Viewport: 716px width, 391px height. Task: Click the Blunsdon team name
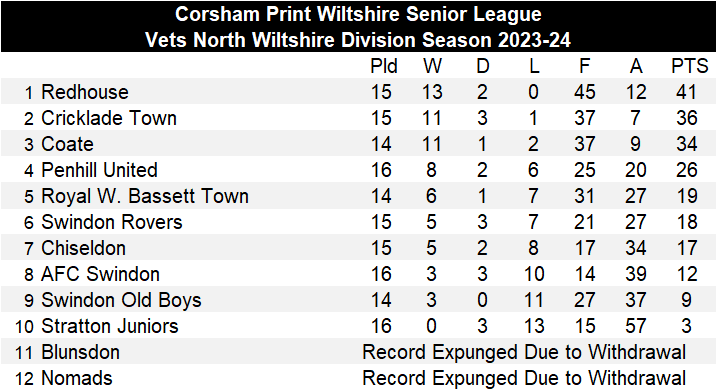click(81, 353)
